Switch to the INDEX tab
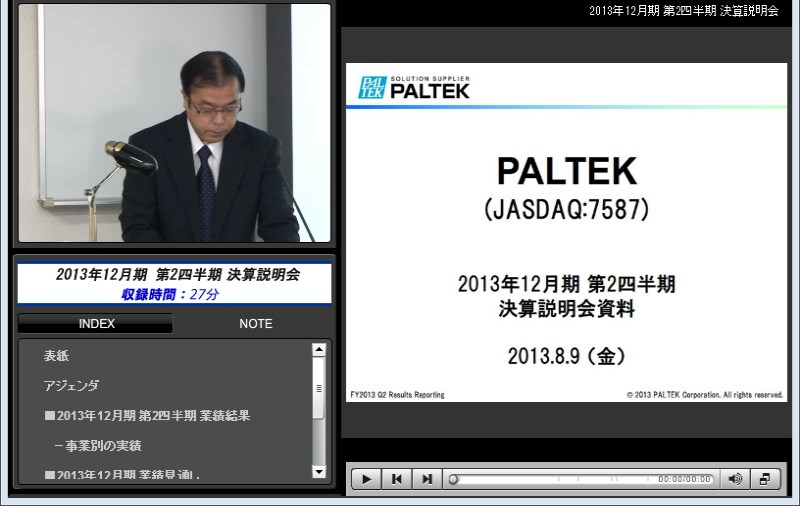The height and width of the screenshot is (506, 800). coord(96,323)
